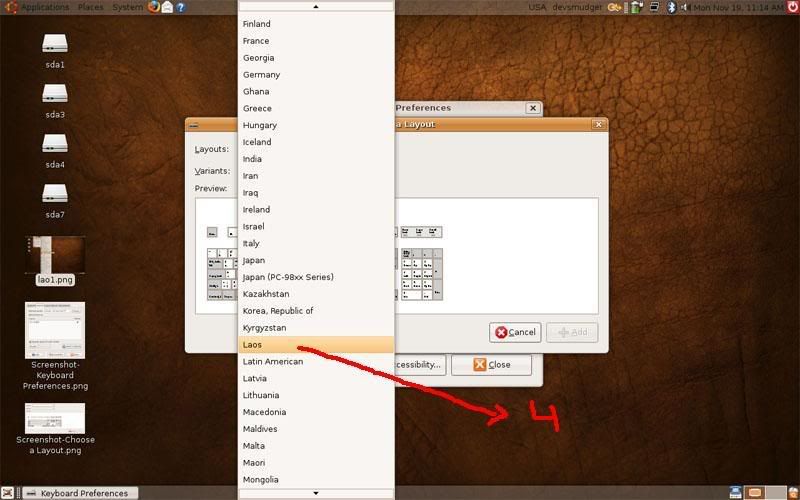Open the Applications menu

pyautogui.click(x=45, y=7)
